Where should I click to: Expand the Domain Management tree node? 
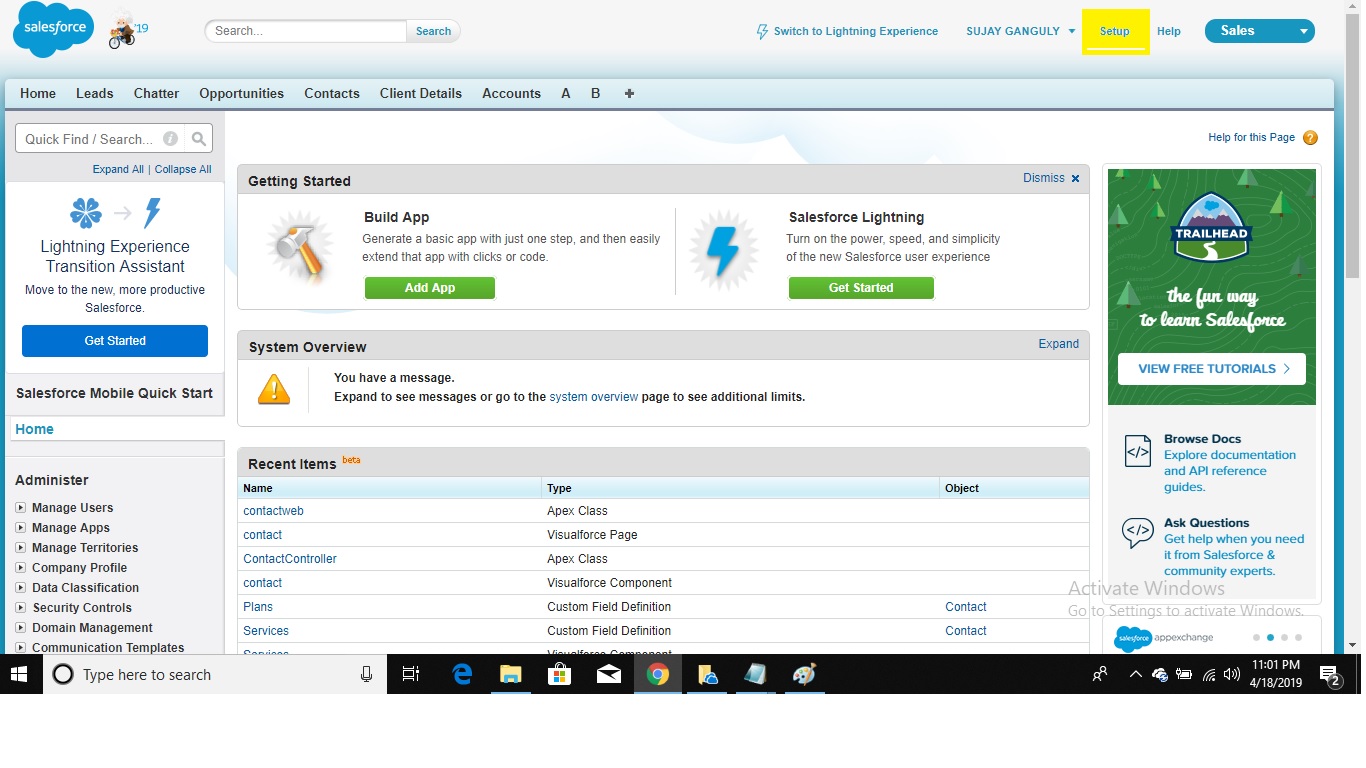pyautogui.click(x=21, y=628)
